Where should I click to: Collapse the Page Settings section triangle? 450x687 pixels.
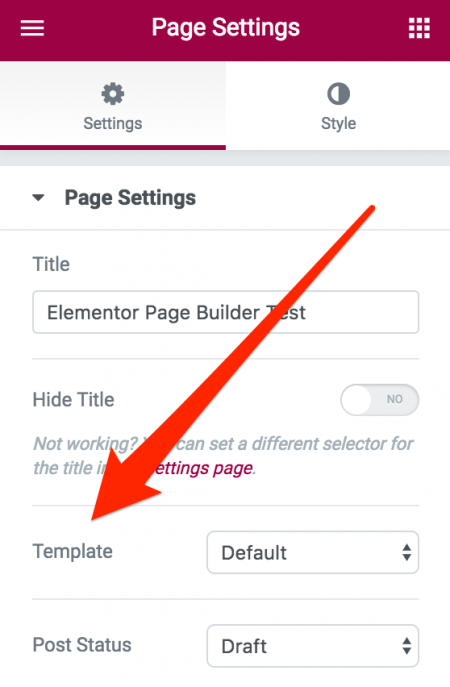39,198
